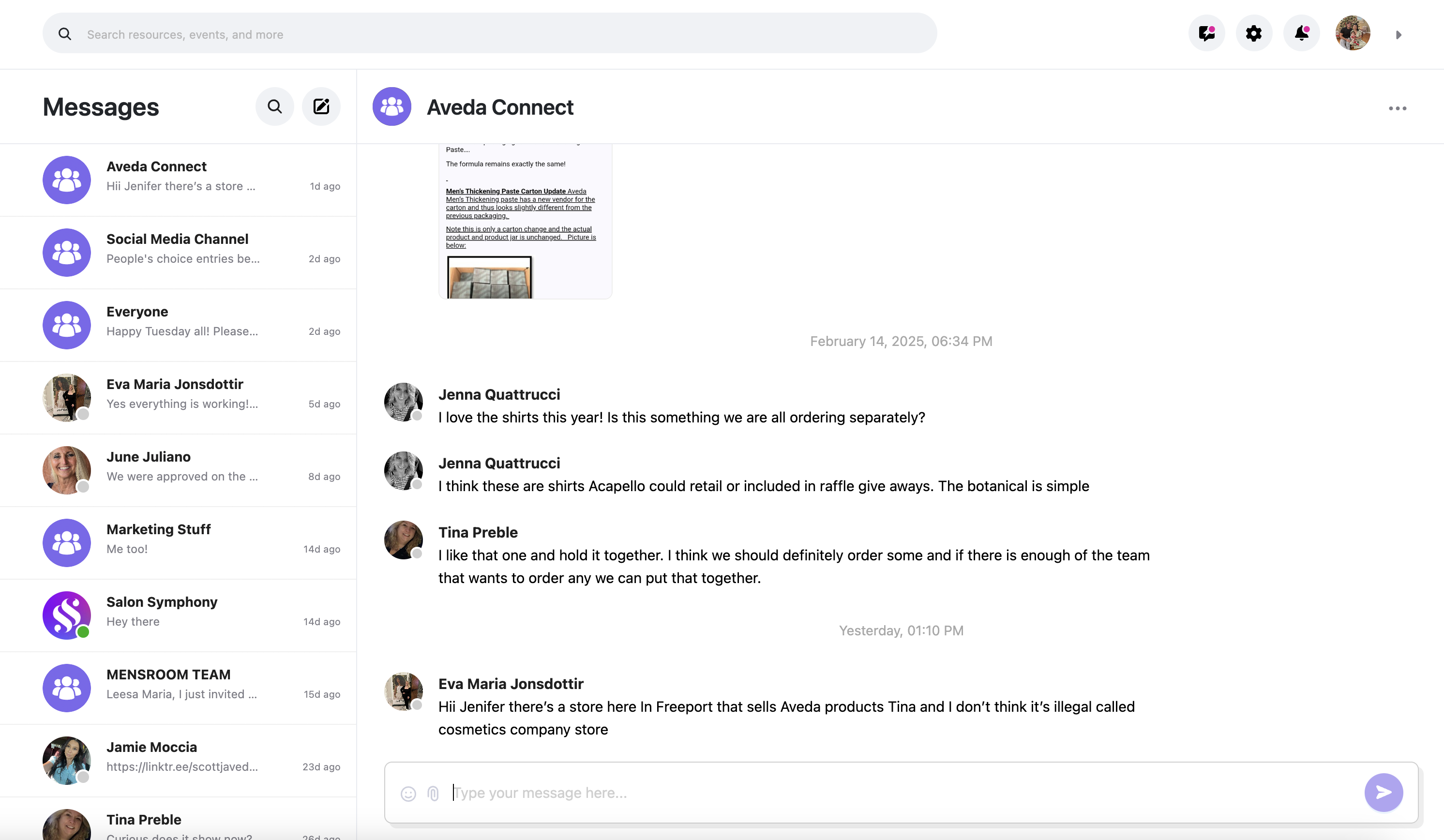This screenshot has height=840, width=1444.
Task: Click the Marketing Stuff group icon
Action: click(x=66, y=543)
